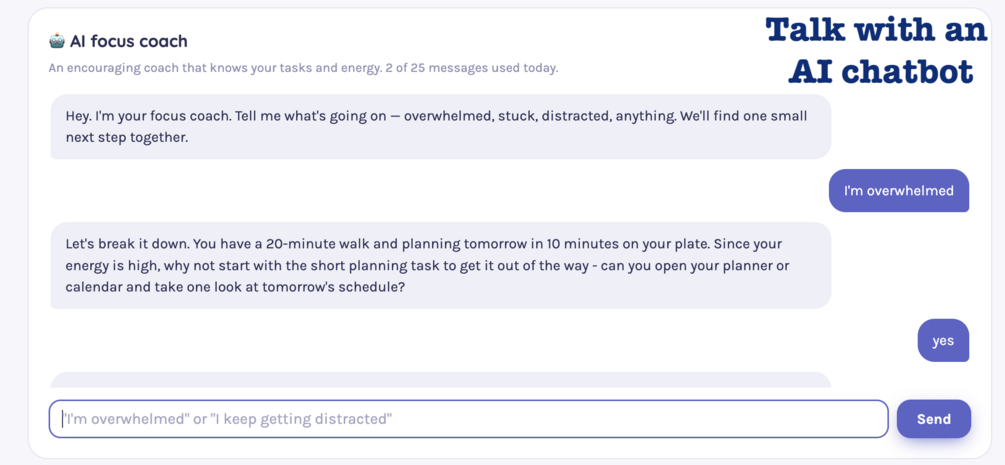The image size is (1005, 465).
Task: Click the Send button
Action: (934, 419)
